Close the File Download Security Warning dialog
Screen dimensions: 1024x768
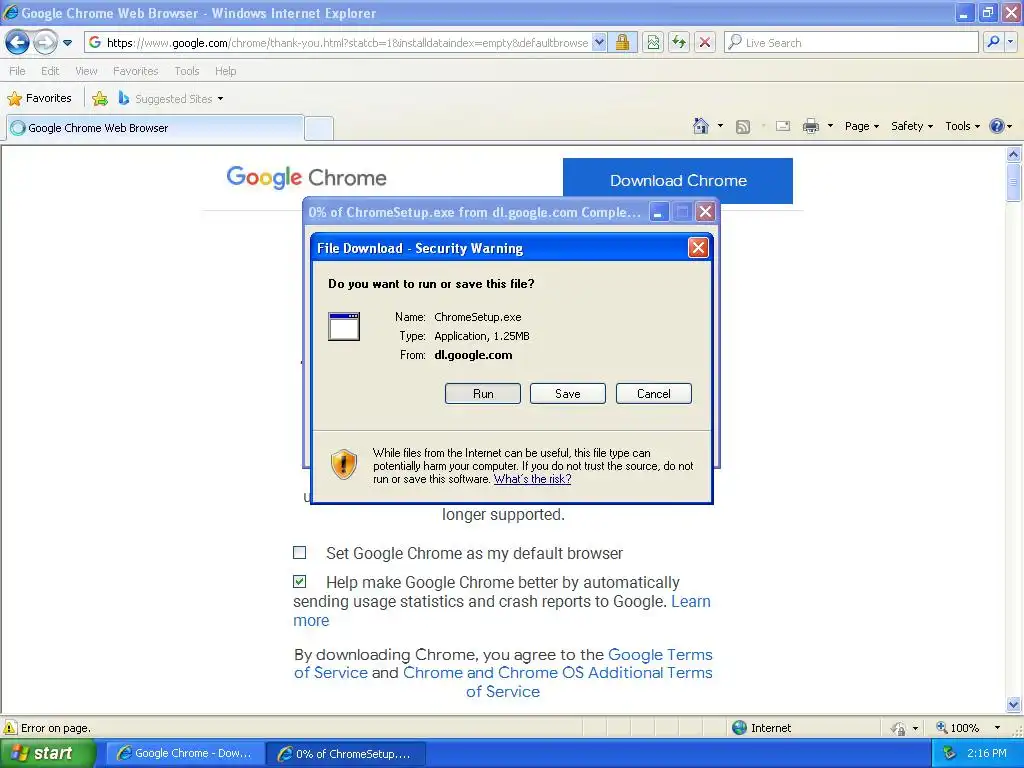click(698, 248)
